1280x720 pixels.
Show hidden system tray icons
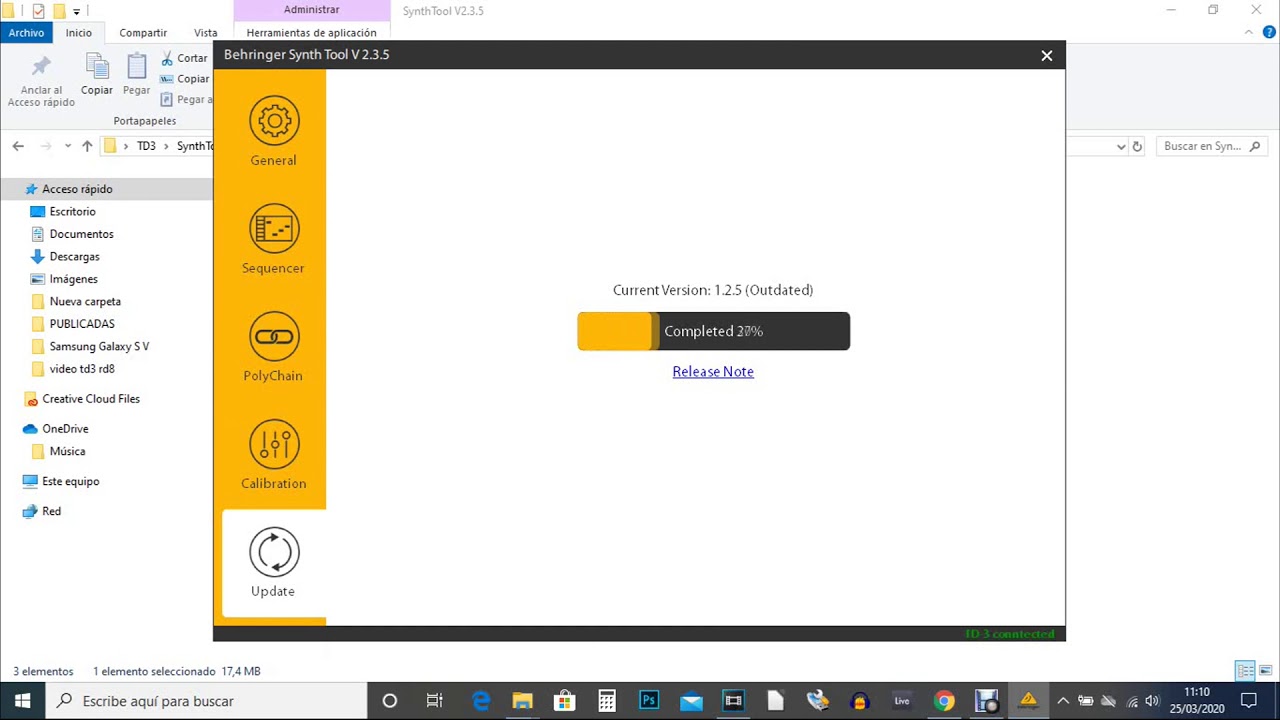1062,700
